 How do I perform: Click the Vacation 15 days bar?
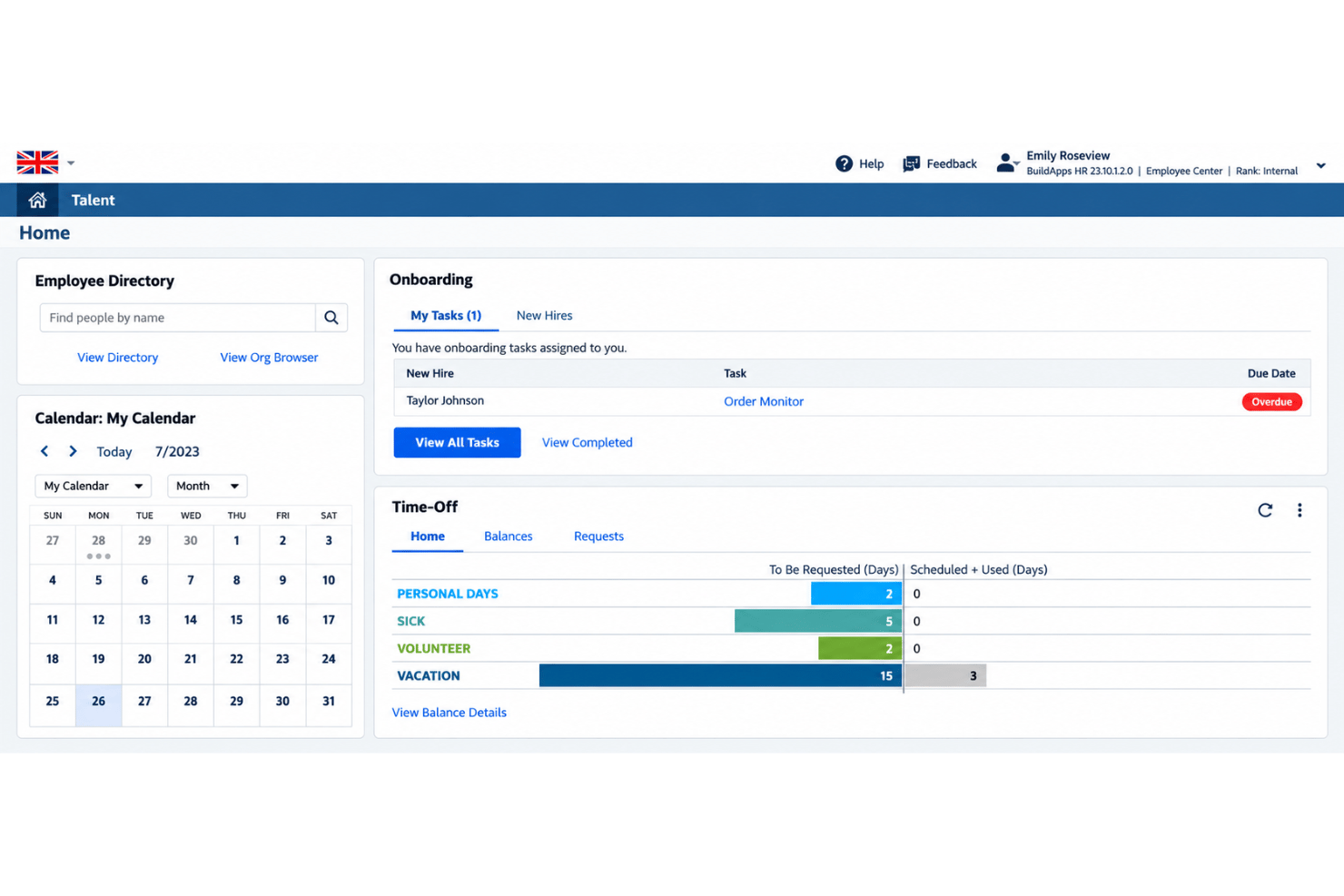click(x=721, y=675)
